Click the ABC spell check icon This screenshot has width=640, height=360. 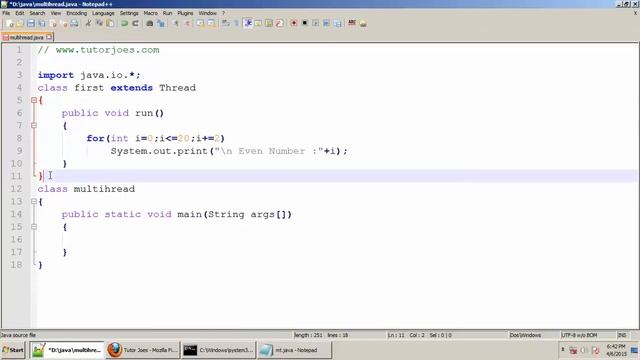pos(352,23)
